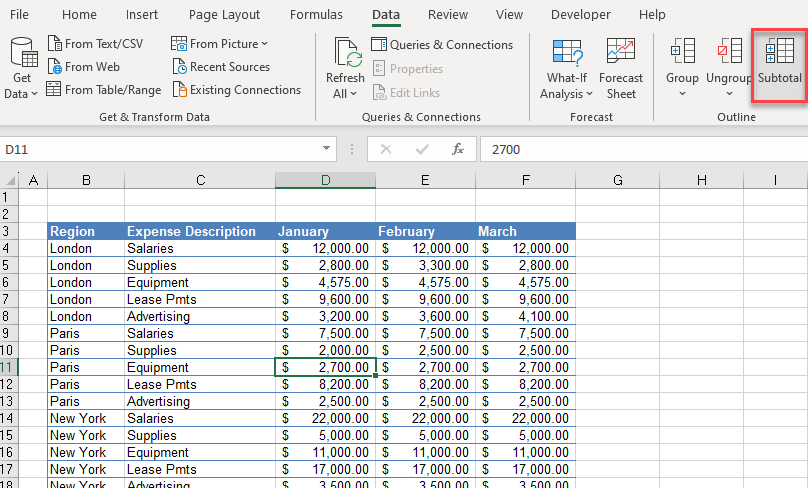Open the Group dropdown in Outline
Image resolution: width=808 pixels, height=488 pixels.
coord(682,94)
